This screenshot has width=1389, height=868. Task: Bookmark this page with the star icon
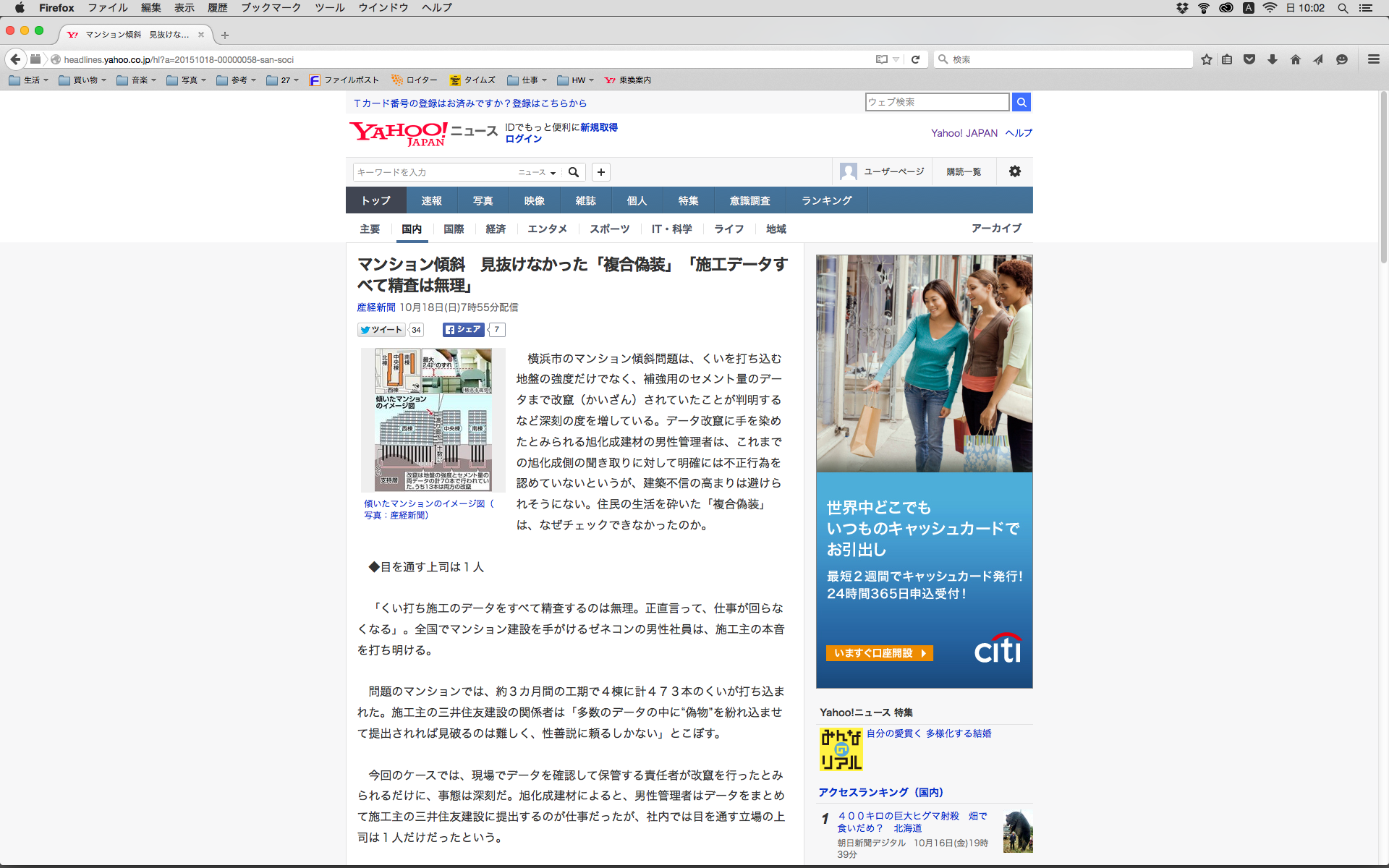(x=1206, y=59)
